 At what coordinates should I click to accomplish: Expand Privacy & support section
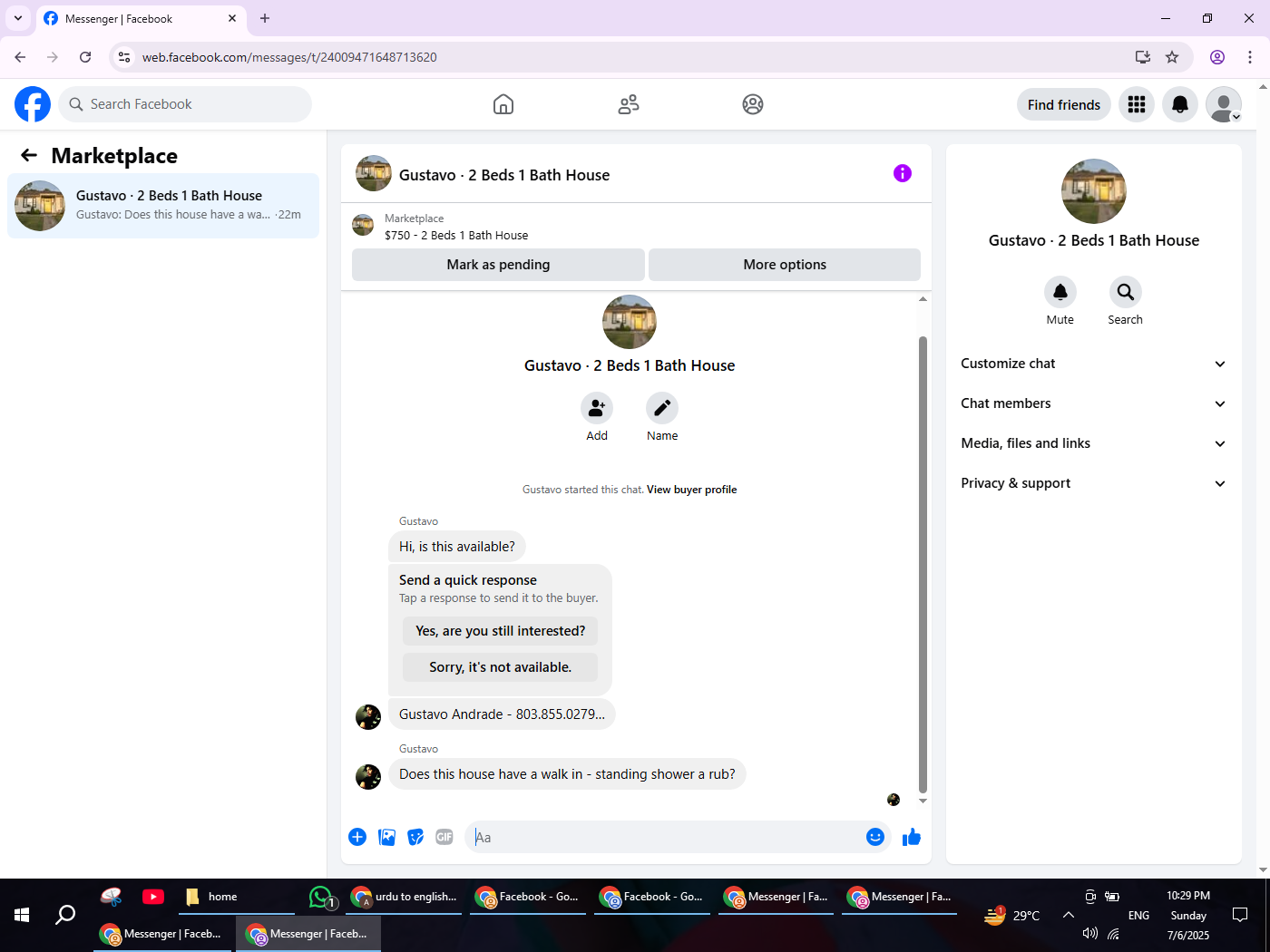pyautogui.click(x=1094, y=483)
